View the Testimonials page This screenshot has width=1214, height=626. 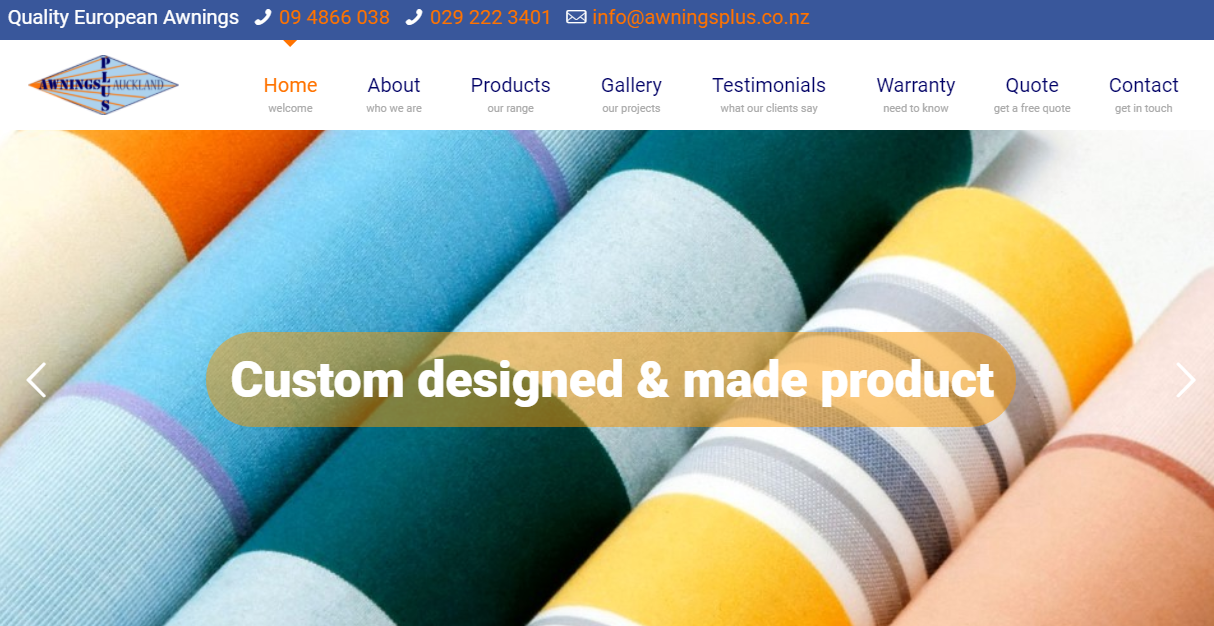[x=769, y=94]
